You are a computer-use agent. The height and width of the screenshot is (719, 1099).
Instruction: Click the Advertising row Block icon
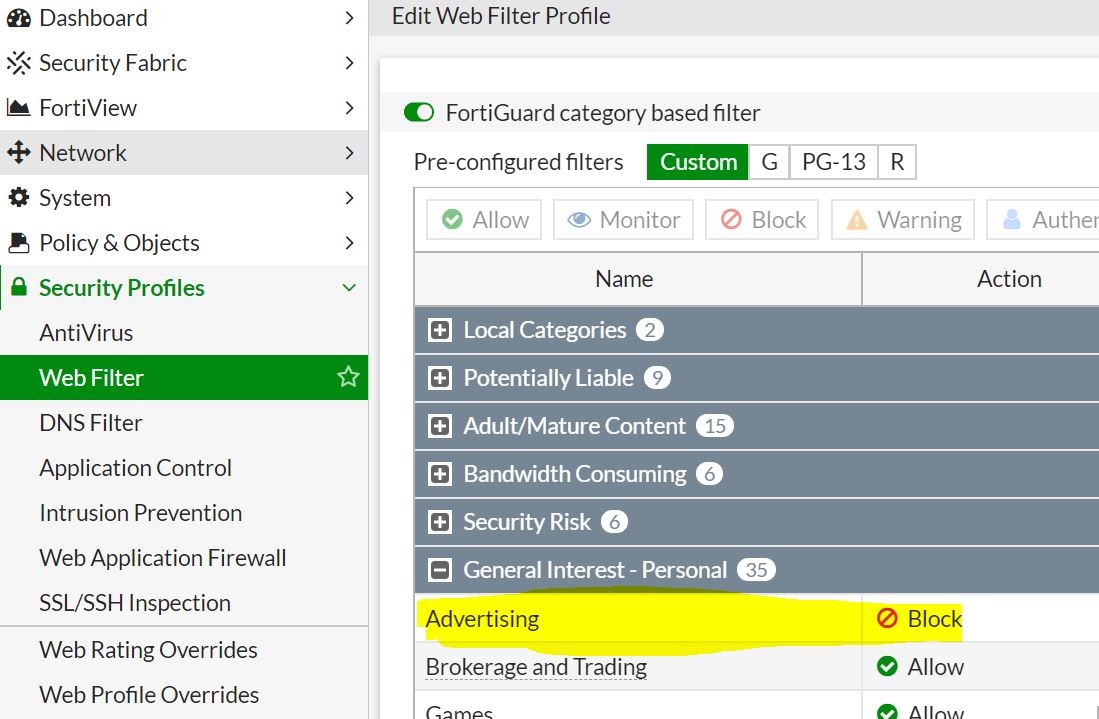pyautogui.click(x=887, y=618)
